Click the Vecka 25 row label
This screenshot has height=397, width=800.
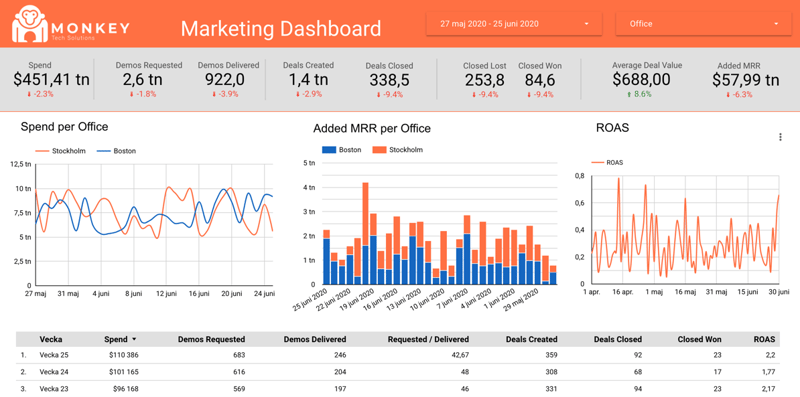pyautogui.click(x=54, y=355)
